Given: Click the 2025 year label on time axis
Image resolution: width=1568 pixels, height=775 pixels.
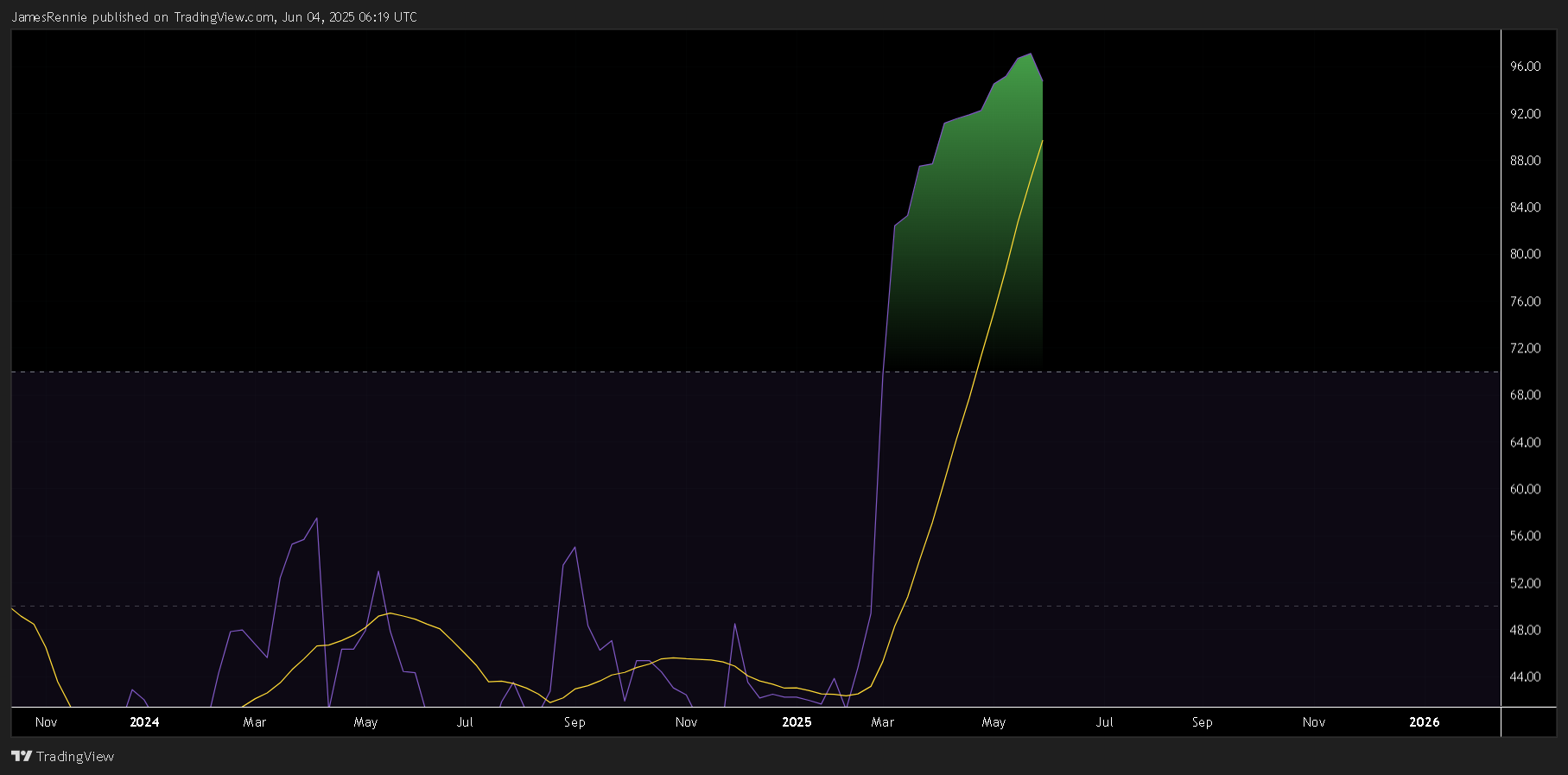Looking at the screenshot, I should [797, 721].
